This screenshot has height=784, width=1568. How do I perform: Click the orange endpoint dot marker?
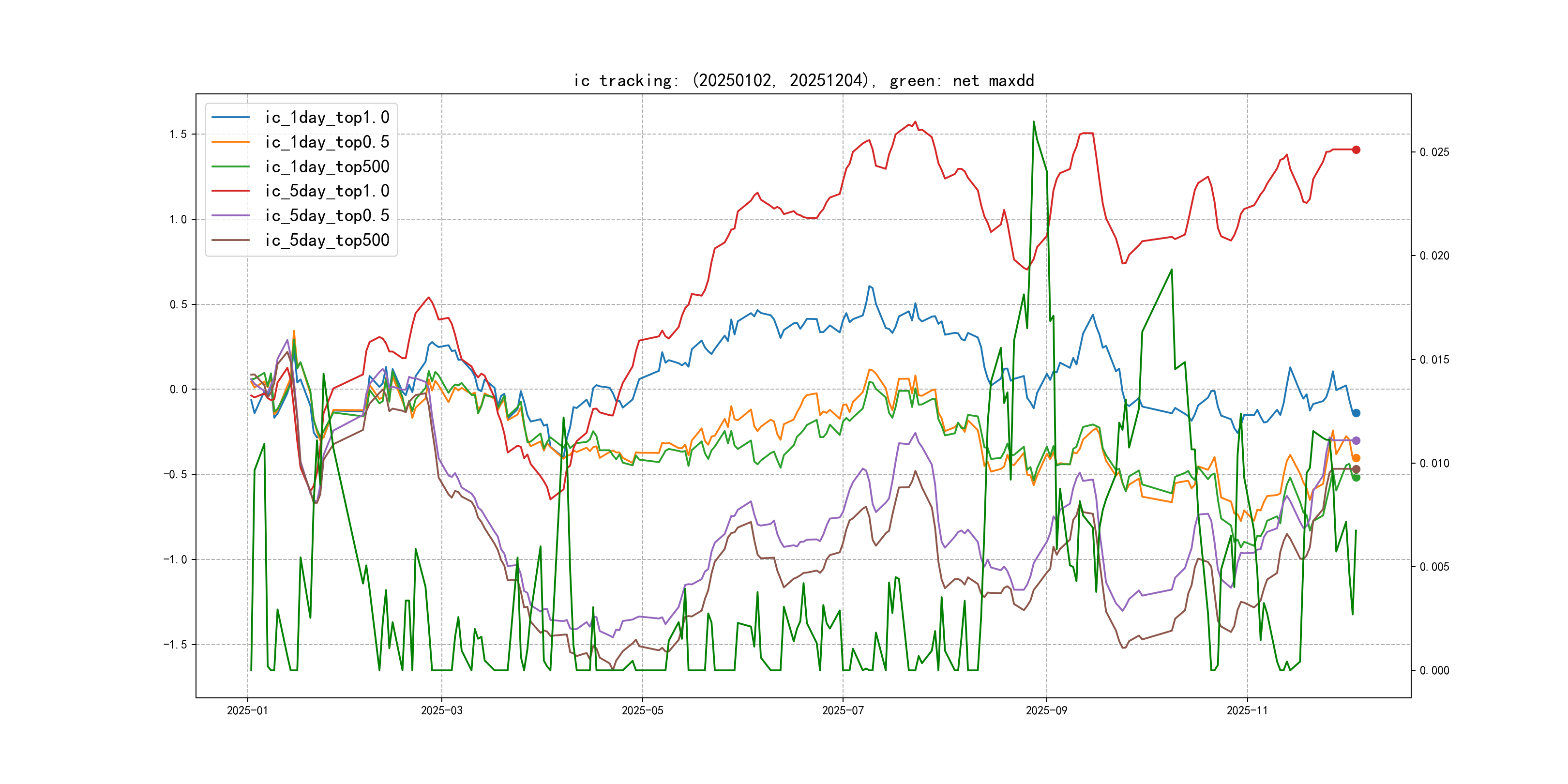tap(1356, 458)
